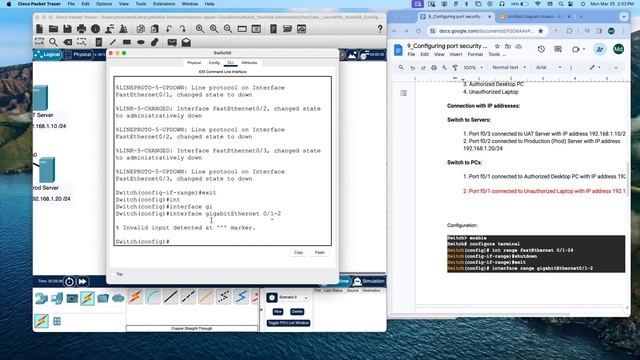This screenshot has width=640, height=360.
Task: Select the Place Note tool
Action: pyautogui.click(x=98, y=42)
